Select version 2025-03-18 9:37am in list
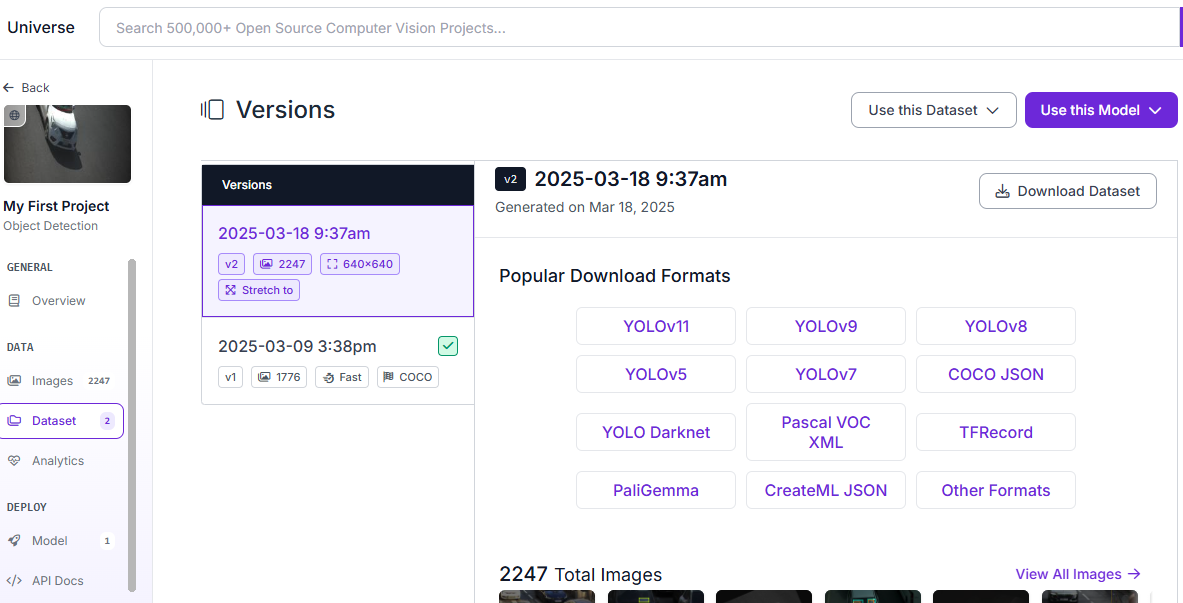The image size is (1183, 603). pyautogui.click(x=338, y=261)
